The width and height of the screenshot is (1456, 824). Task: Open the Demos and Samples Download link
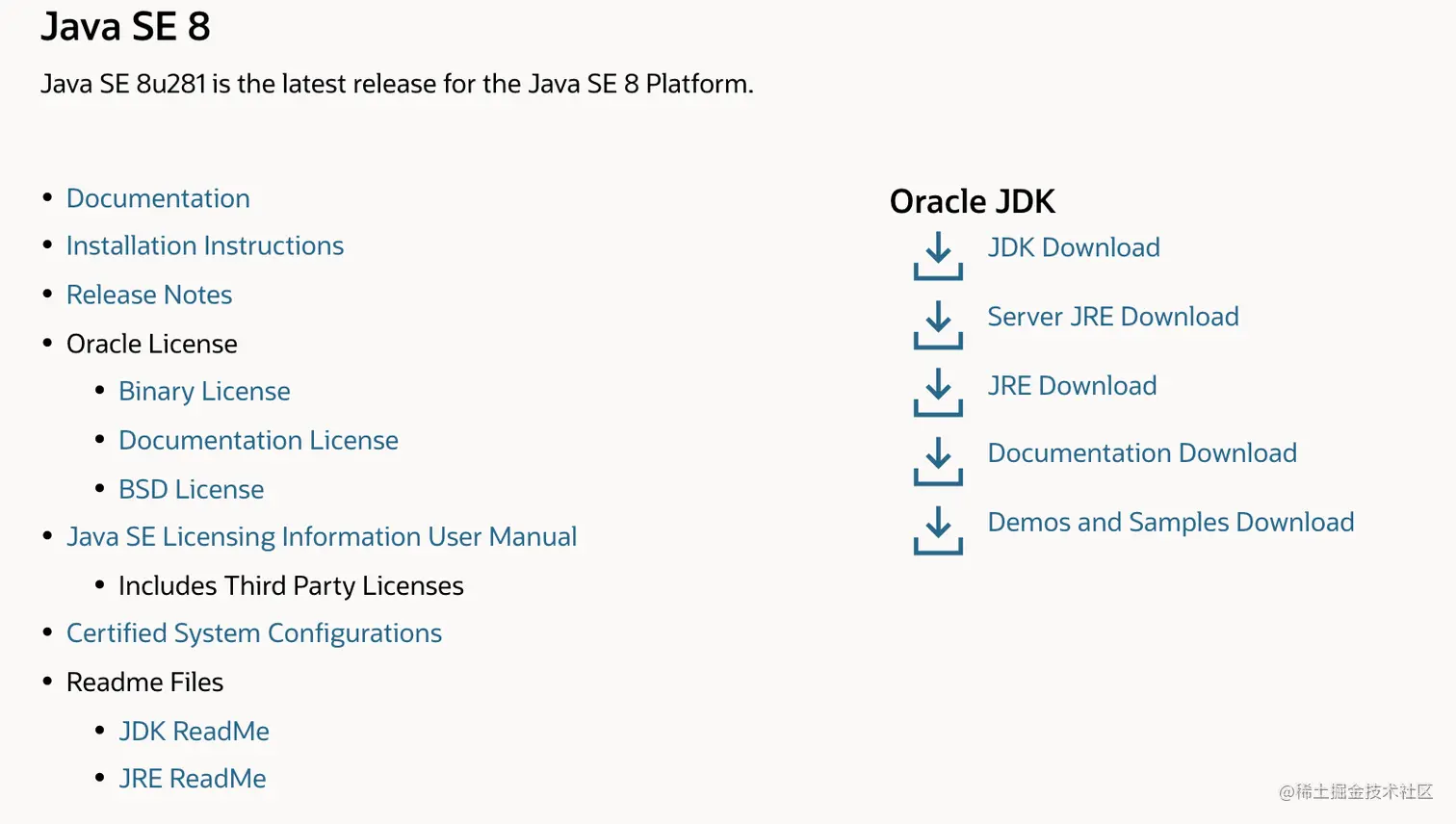[x=1170, y=523]
